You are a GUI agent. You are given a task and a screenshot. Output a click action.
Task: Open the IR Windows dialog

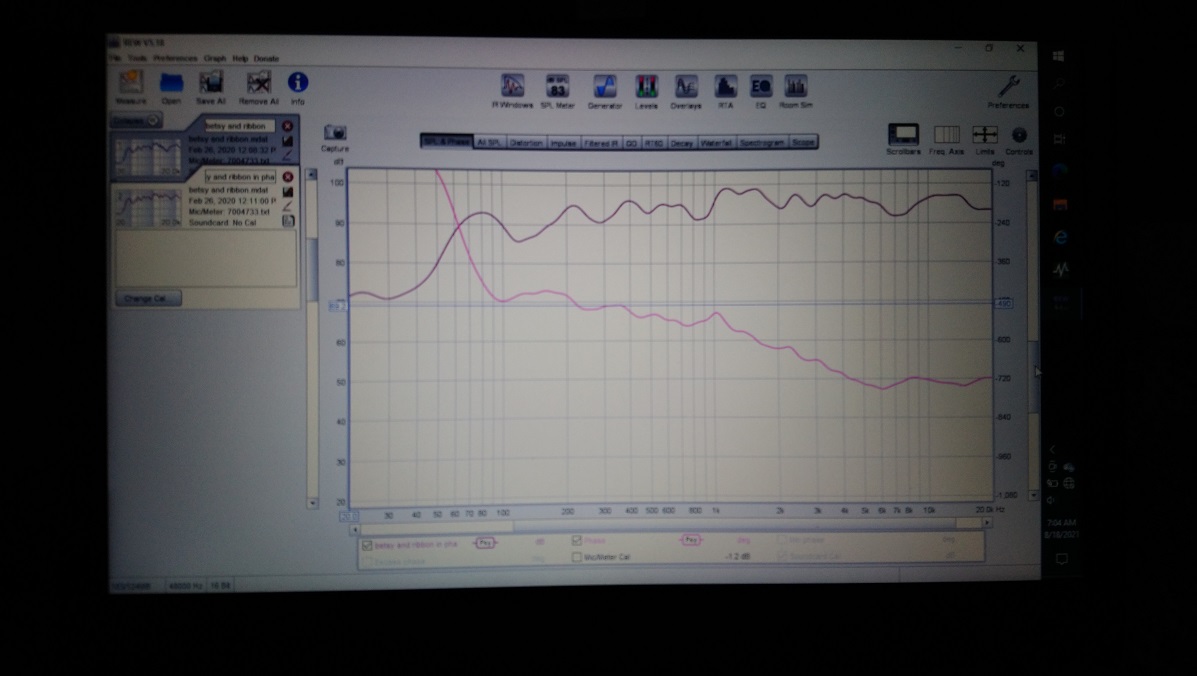(512, 92)
